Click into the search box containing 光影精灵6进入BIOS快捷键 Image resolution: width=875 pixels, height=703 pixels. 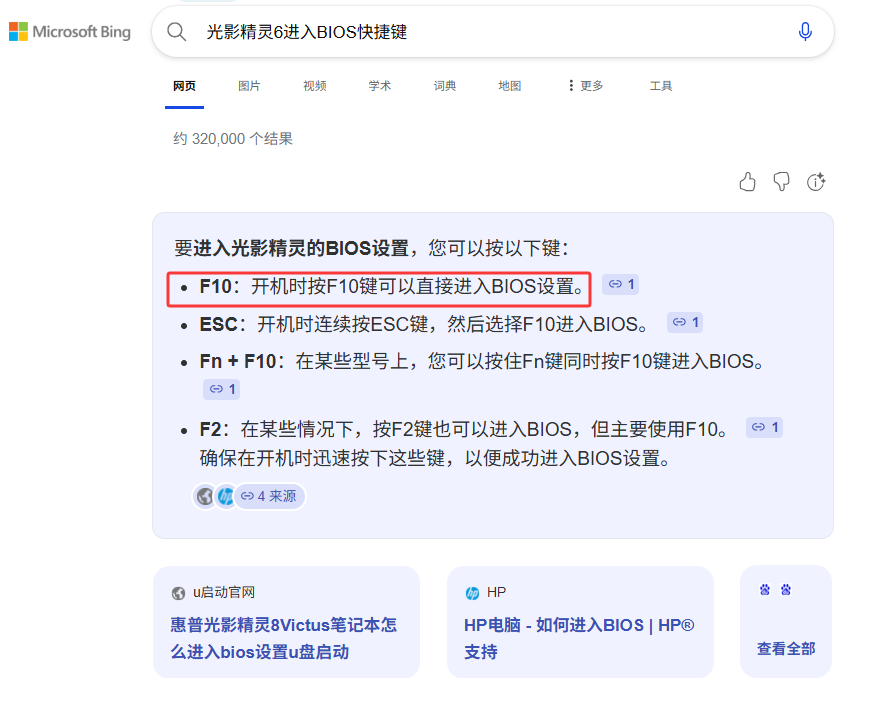491,32
